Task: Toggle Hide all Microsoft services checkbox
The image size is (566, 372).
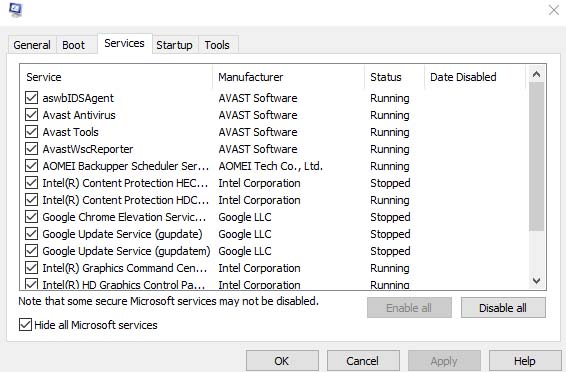Action: [x=25, y=325]
